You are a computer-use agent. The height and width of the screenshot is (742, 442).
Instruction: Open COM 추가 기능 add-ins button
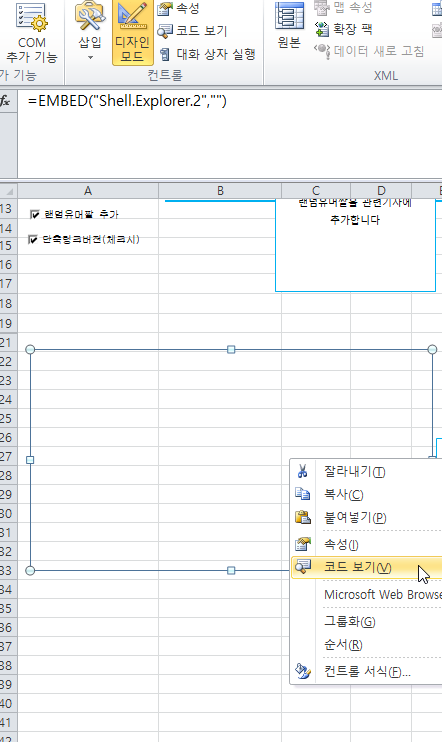pos(31,33)
